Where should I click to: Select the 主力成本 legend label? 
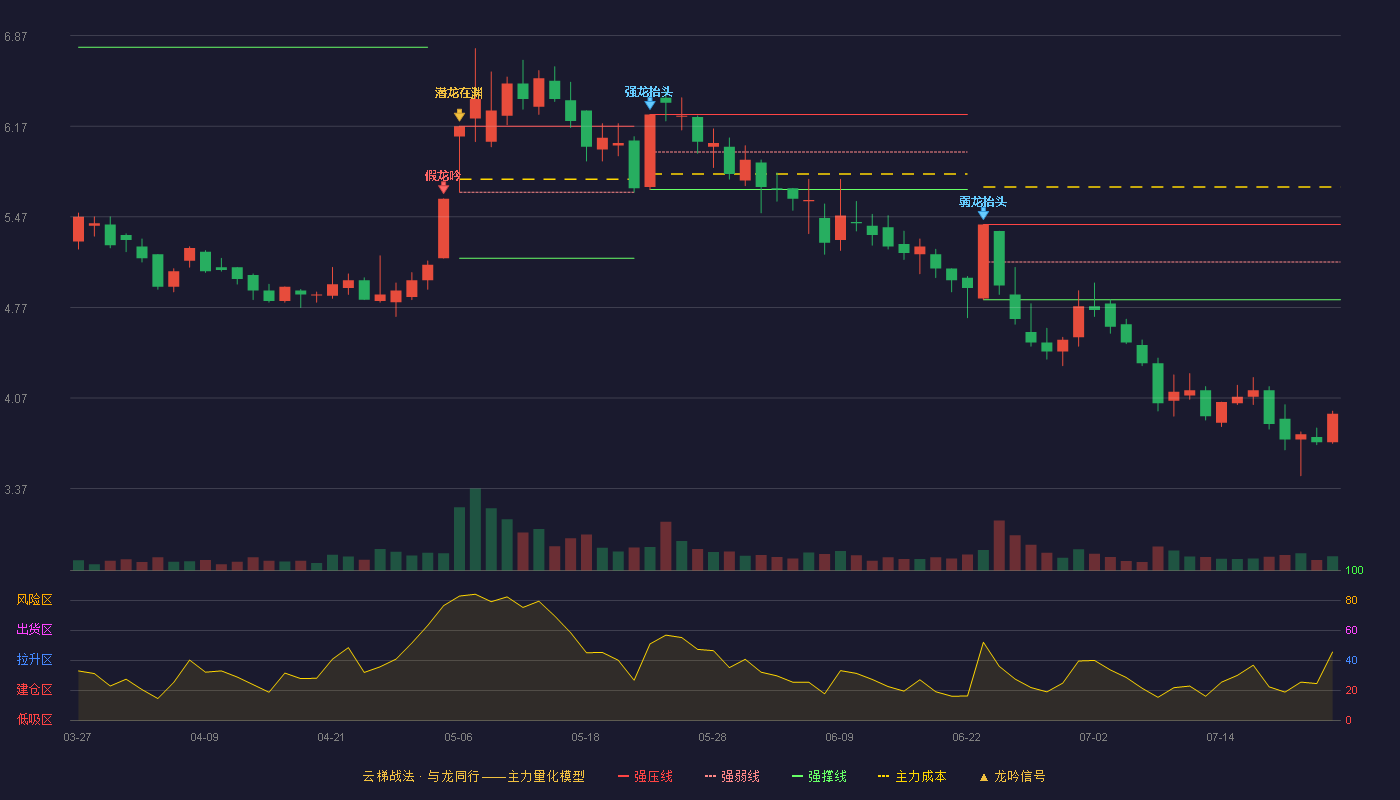(x=920, y=777)
